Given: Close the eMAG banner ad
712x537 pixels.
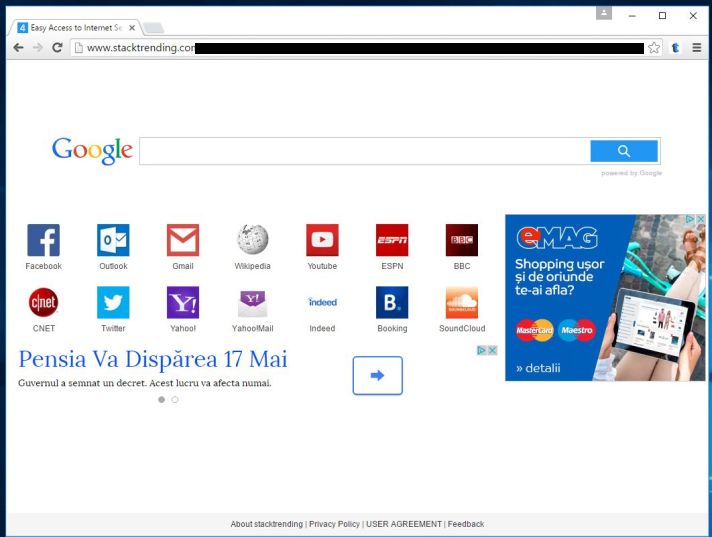Looking at the screenshot, I should click(x=701, y=219).
